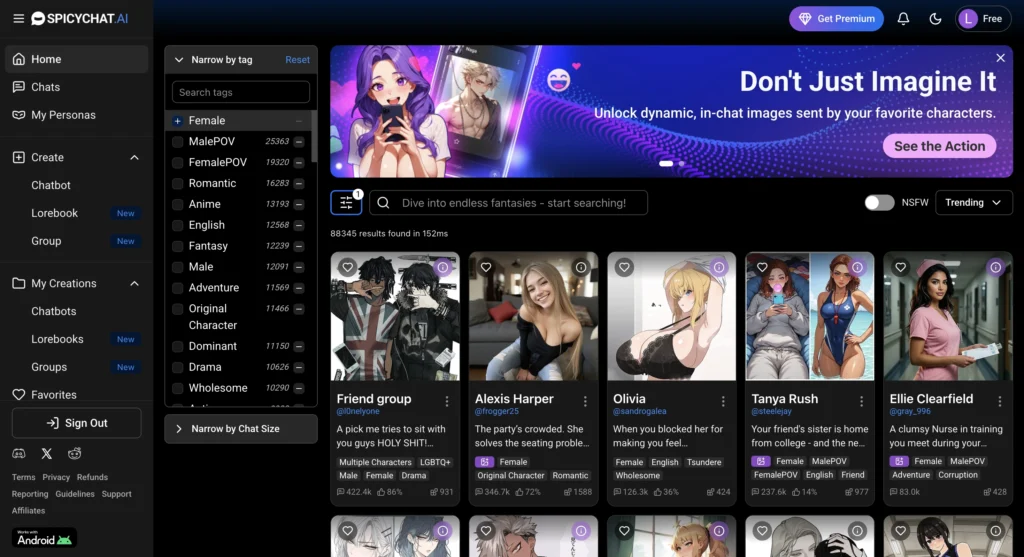The image size is (1024, 557).
Task: Show info for Olivia card
Action: (x=719, y=267)
